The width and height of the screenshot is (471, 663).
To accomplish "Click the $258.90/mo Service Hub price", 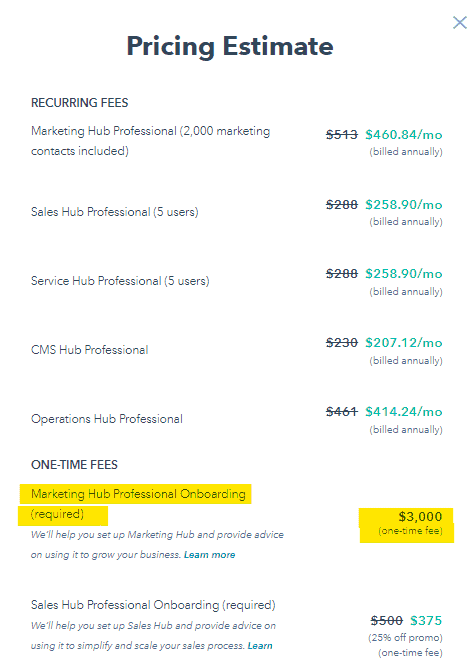I will click(404, 274).
